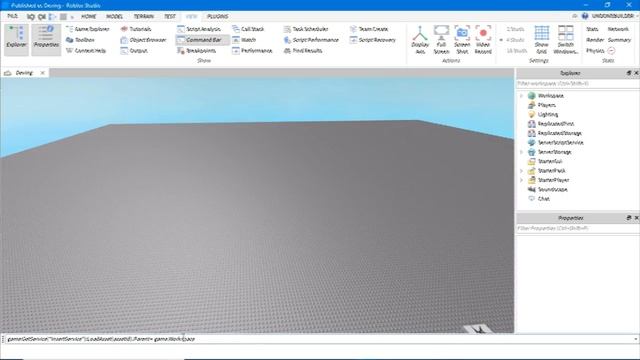Viewport: 640px width, 360px height.
Task: Select the document tab in the viewport
Action: pos(24,73)
